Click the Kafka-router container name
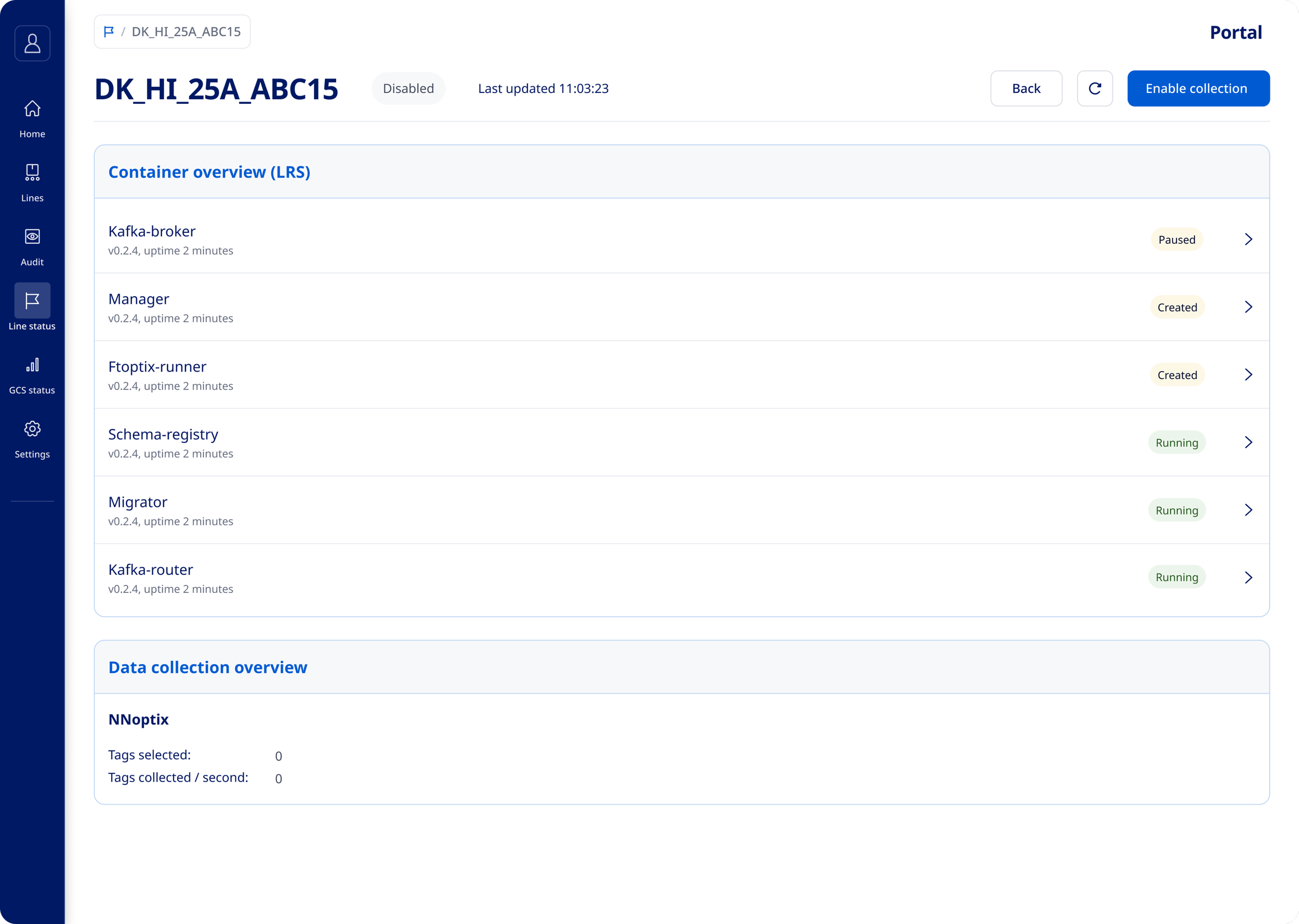 [151, 570]
